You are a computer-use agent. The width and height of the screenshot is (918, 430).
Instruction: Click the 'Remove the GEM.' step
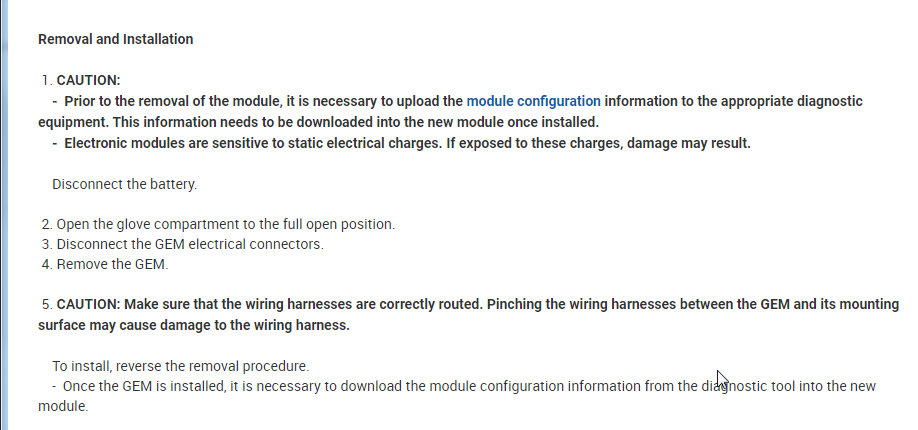pyautogui.click(x=113, y=265)
